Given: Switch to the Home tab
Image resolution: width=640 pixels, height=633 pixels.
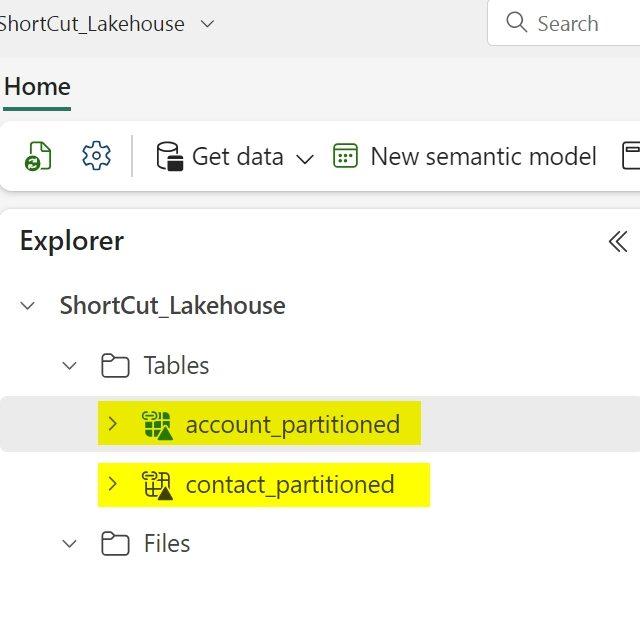Looking at the screenshot, I should point(37,87).
